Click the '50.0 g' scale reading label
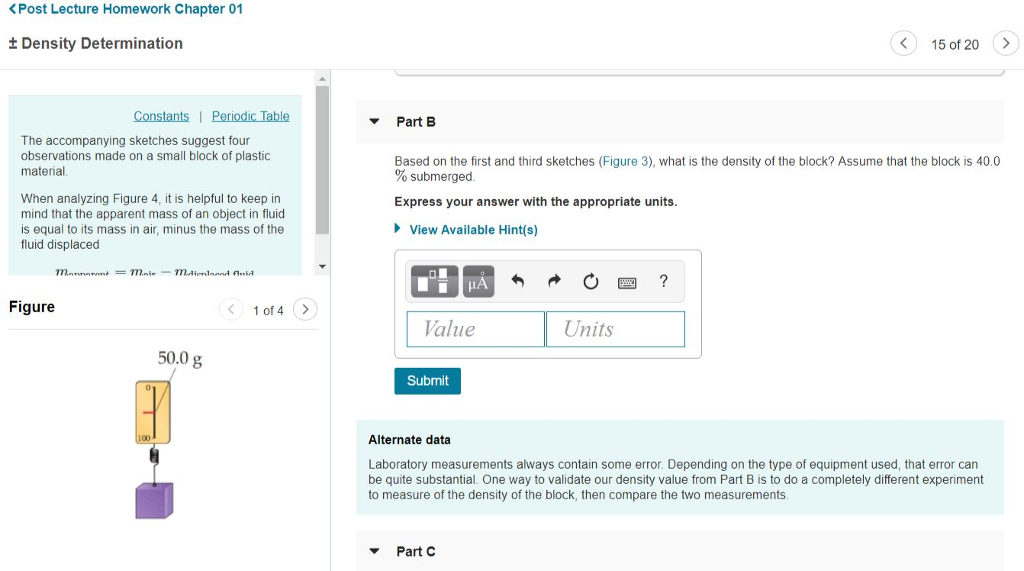Screen dimensions: 1024x571 180,359
